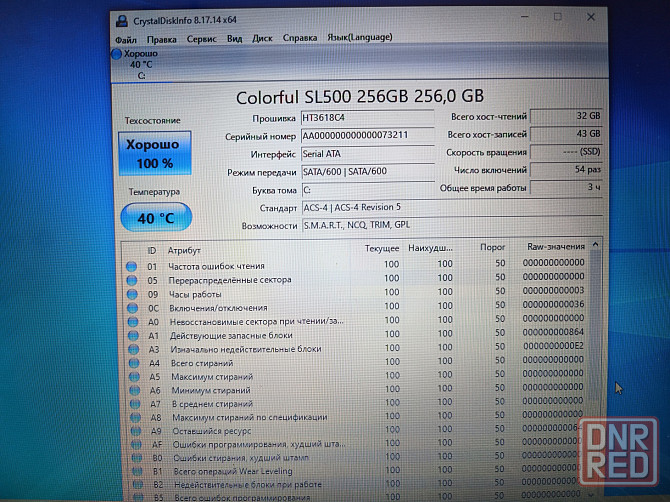
Task: Click status icon of attribute A3
Action: 134,349
